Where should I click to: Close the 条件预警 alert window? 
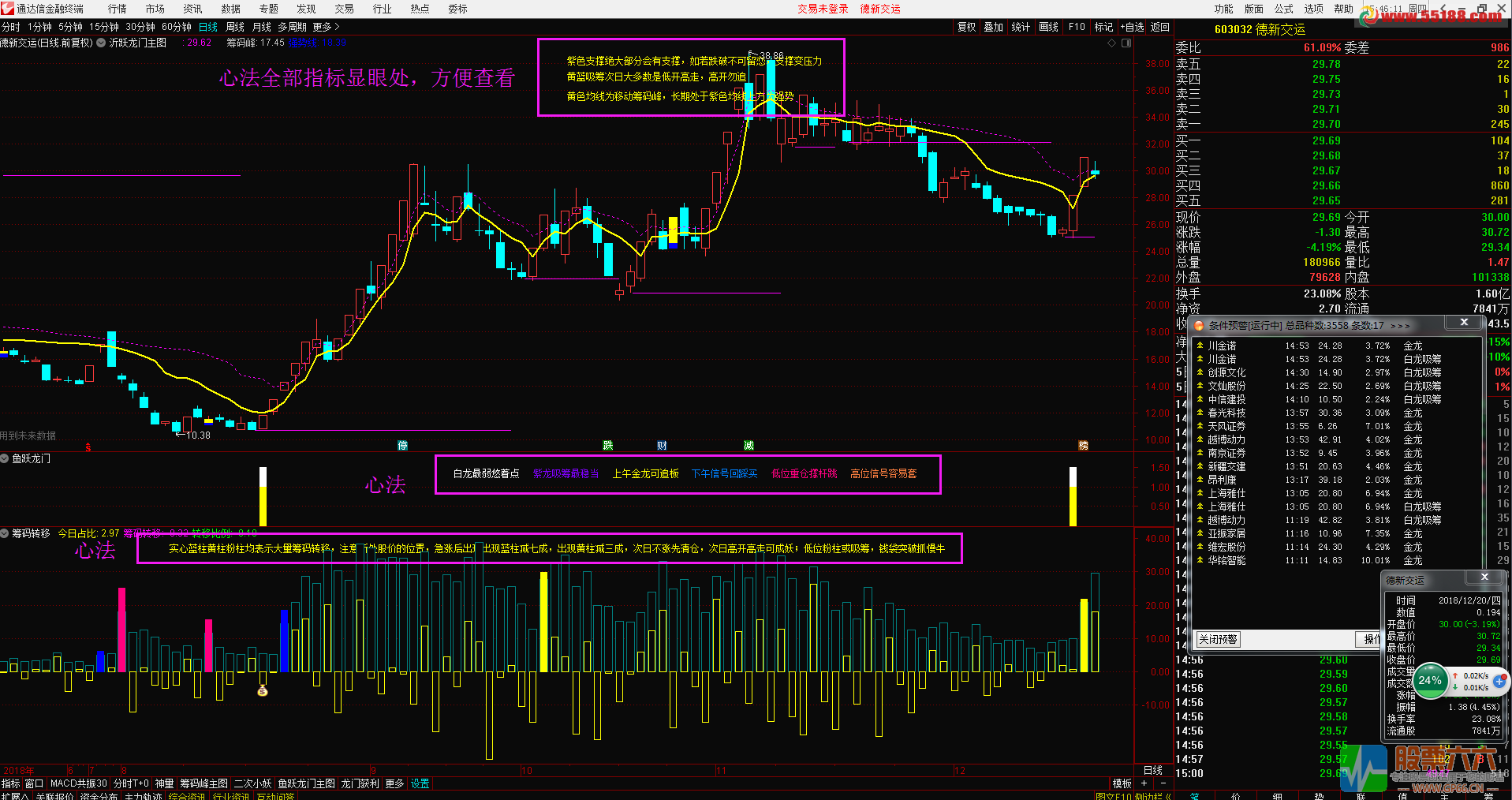point(1464,323)
